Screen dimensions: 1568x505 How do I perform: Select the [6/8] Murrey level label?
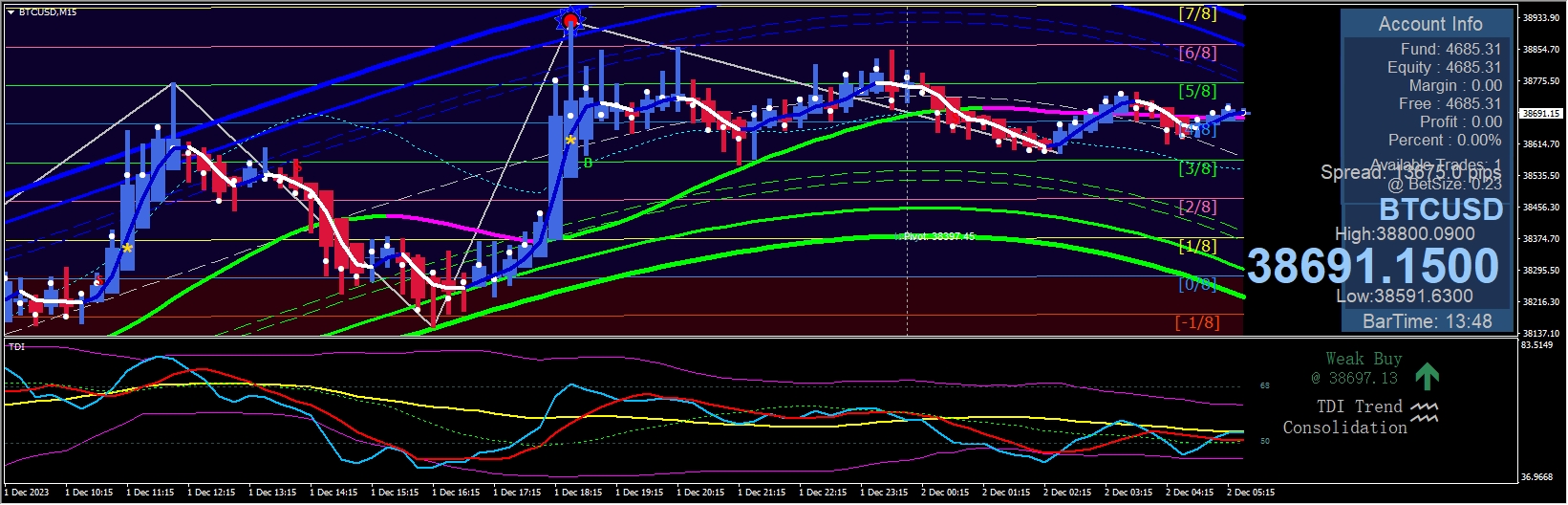tap(1197, 53)
